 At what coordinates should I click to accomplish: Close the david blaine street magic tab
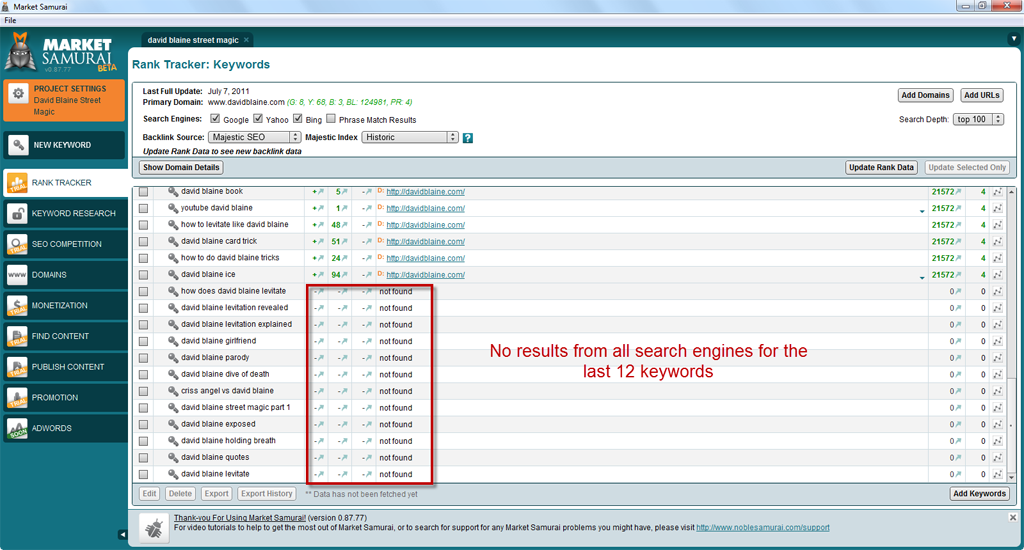[x=246, y=40]
